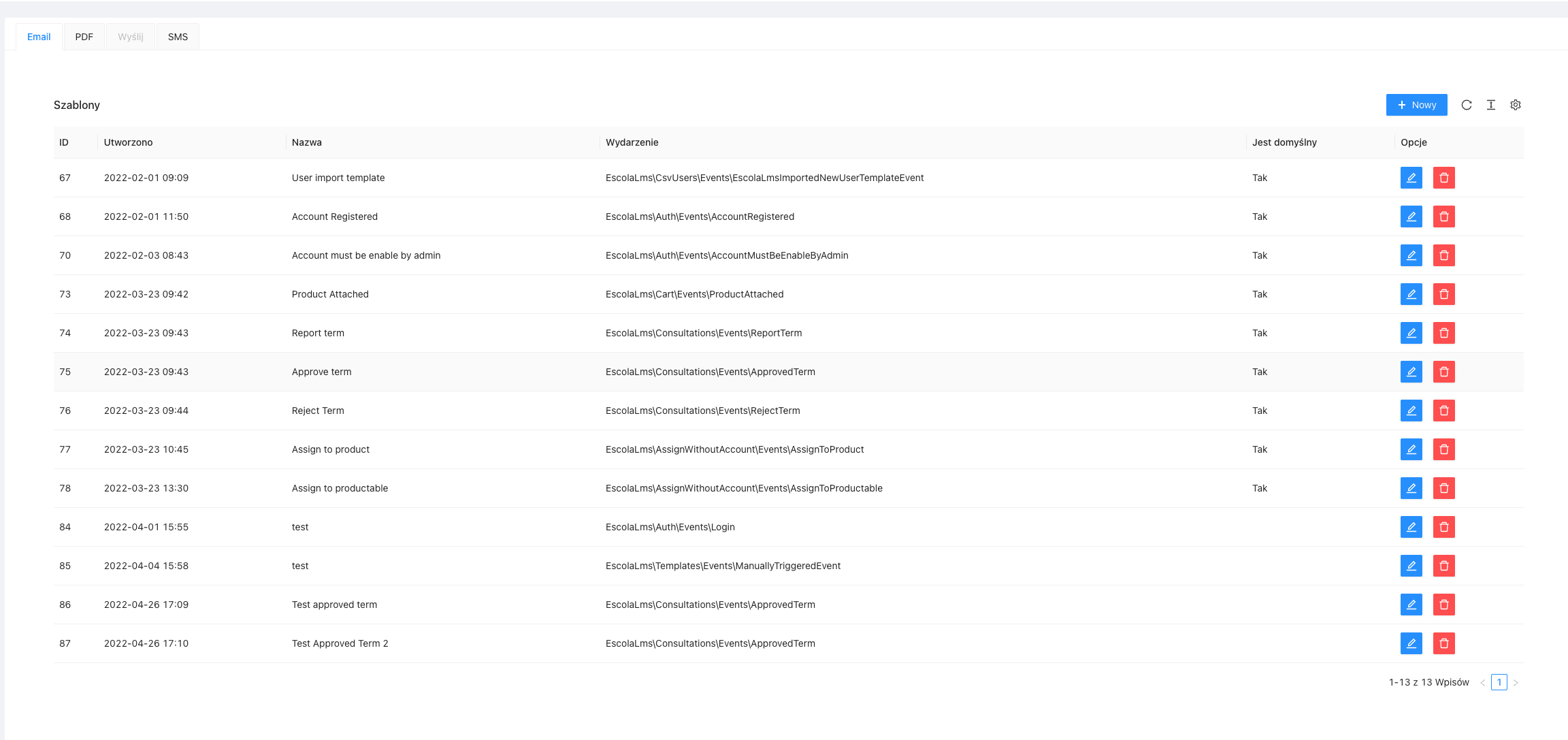Open the SMS tab
This screenshot has width=1568, height=740.
[177, 36]
